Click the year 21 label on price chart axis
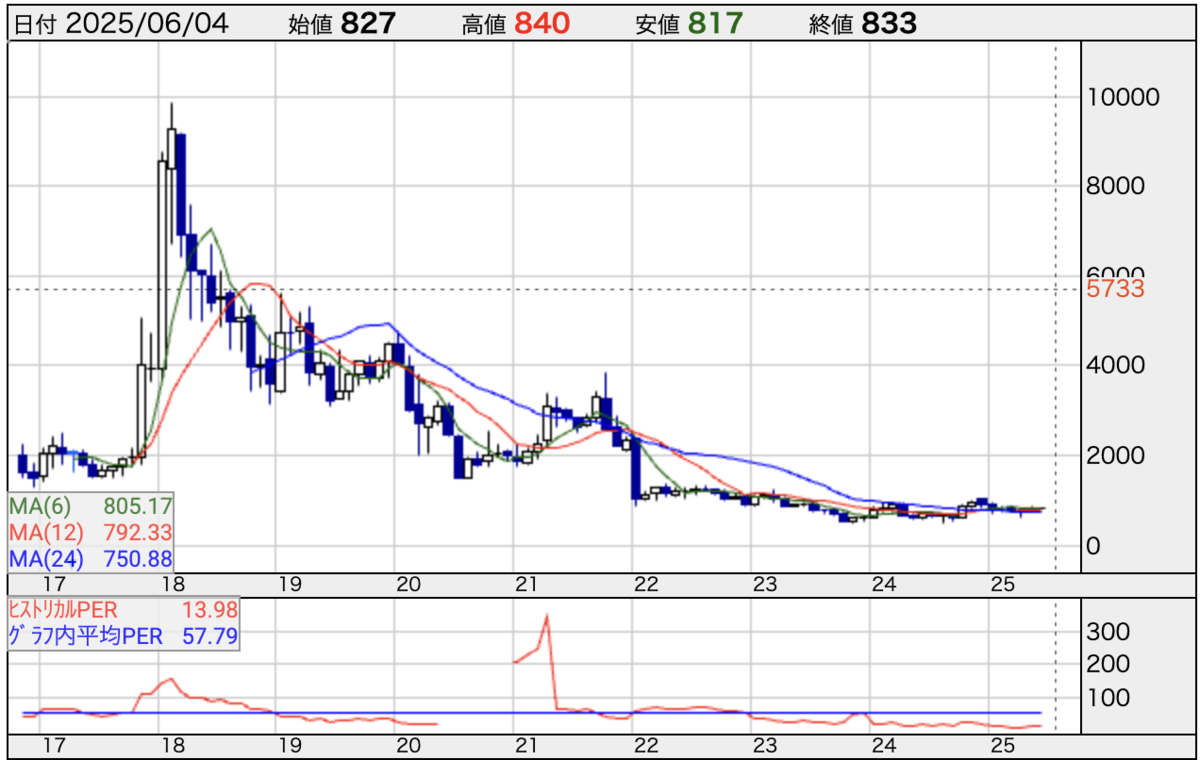 (x=528, y=585)
